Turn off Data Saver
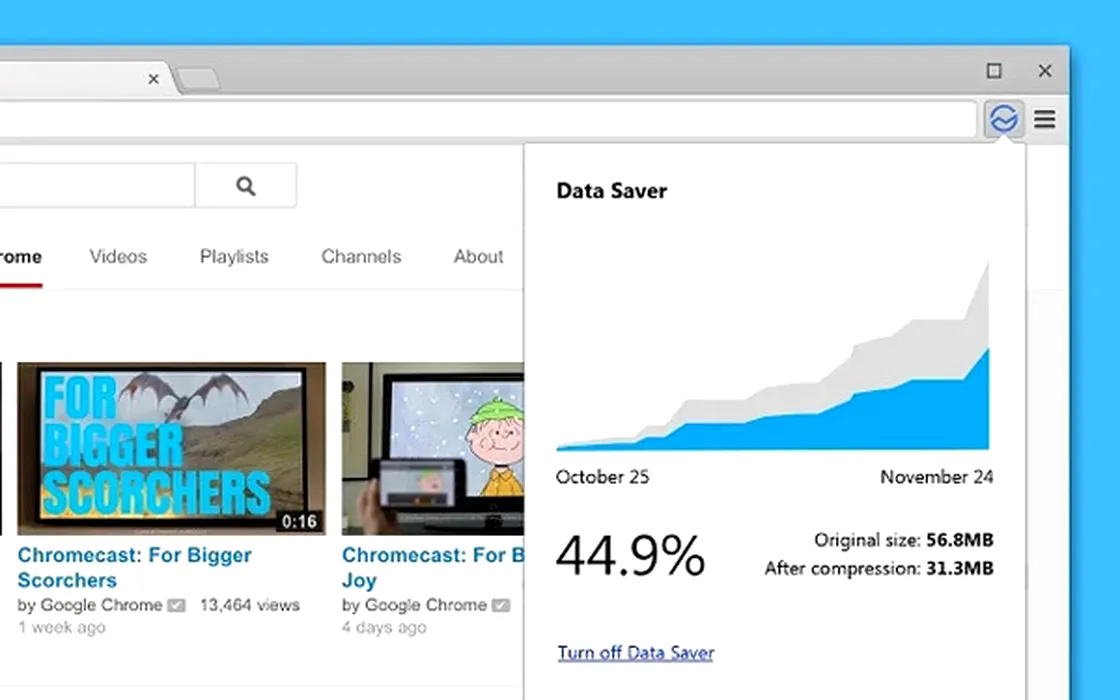1120x700 pixels. 636,653
